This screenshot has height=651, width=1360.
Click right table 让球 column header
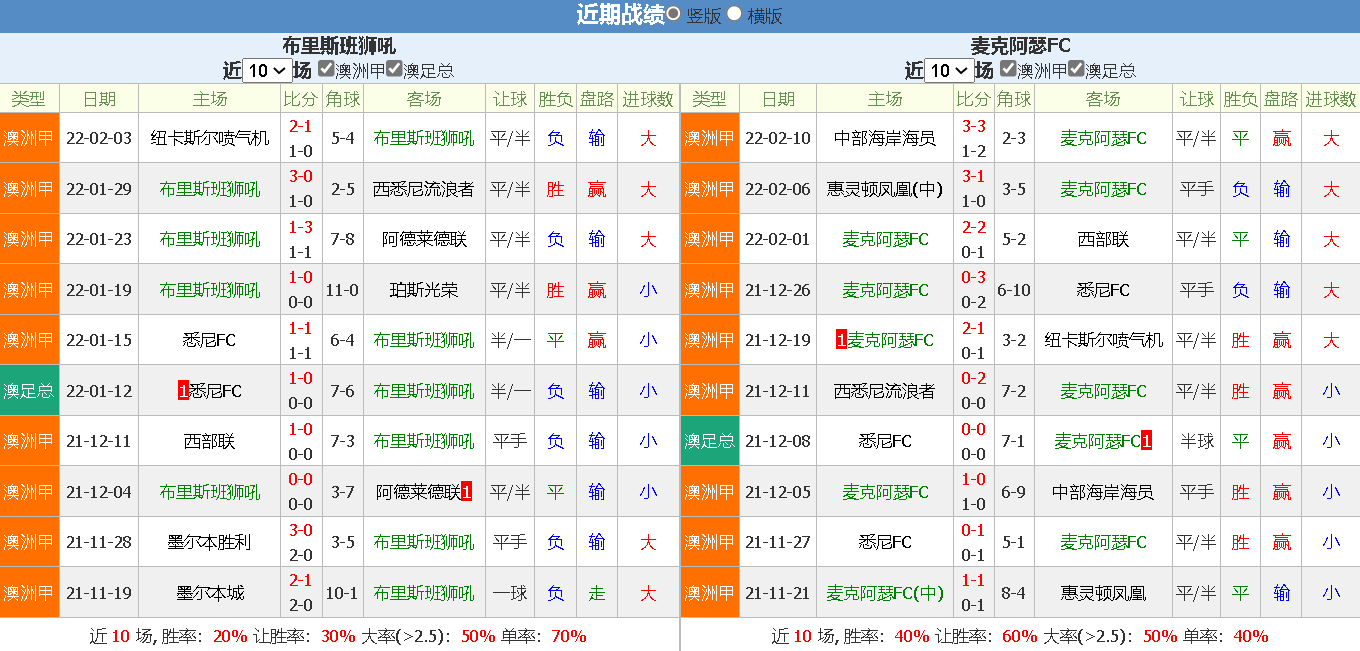1197,98
